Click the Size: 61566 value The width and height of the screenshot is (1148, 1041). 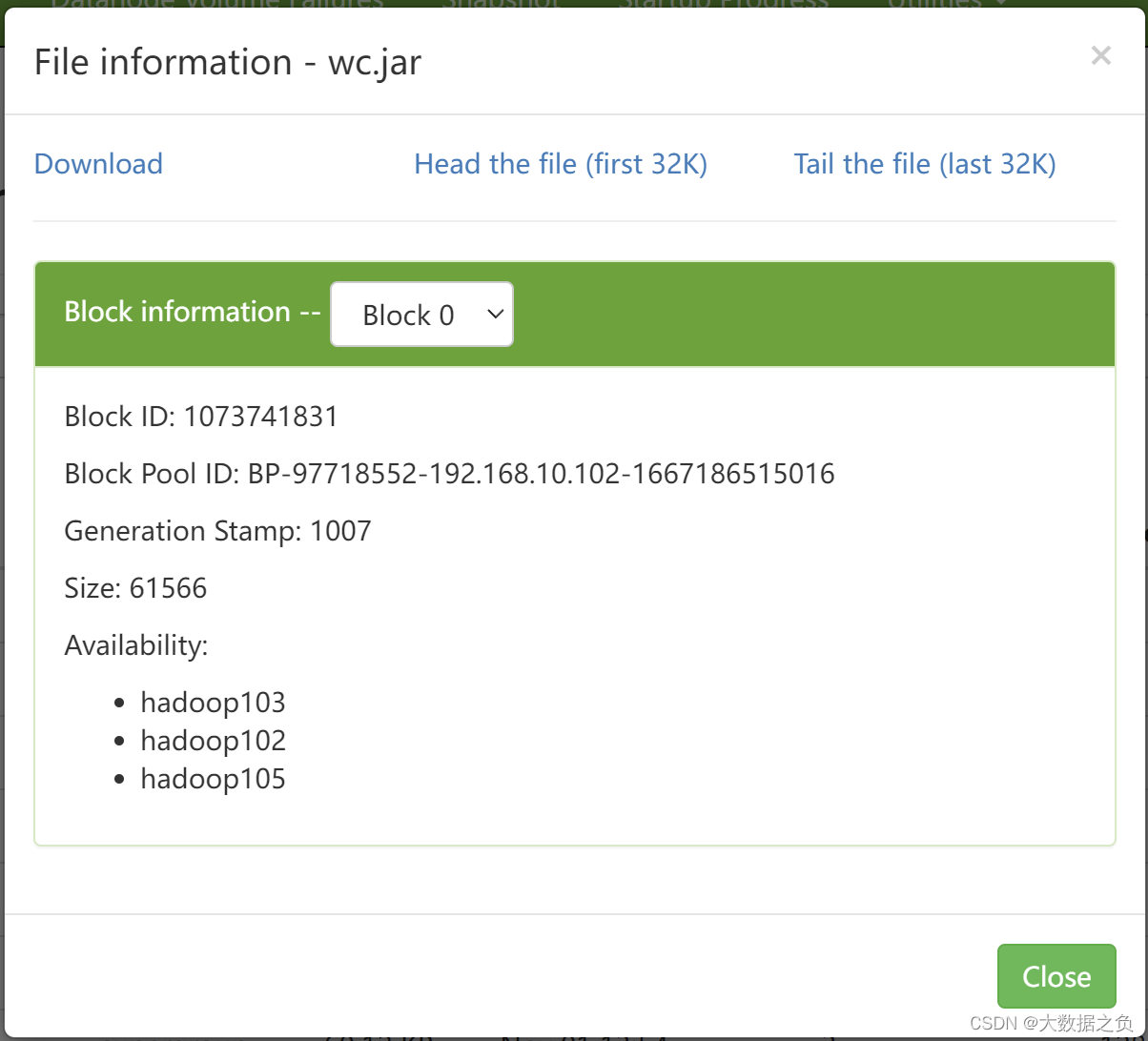[135, 588]
